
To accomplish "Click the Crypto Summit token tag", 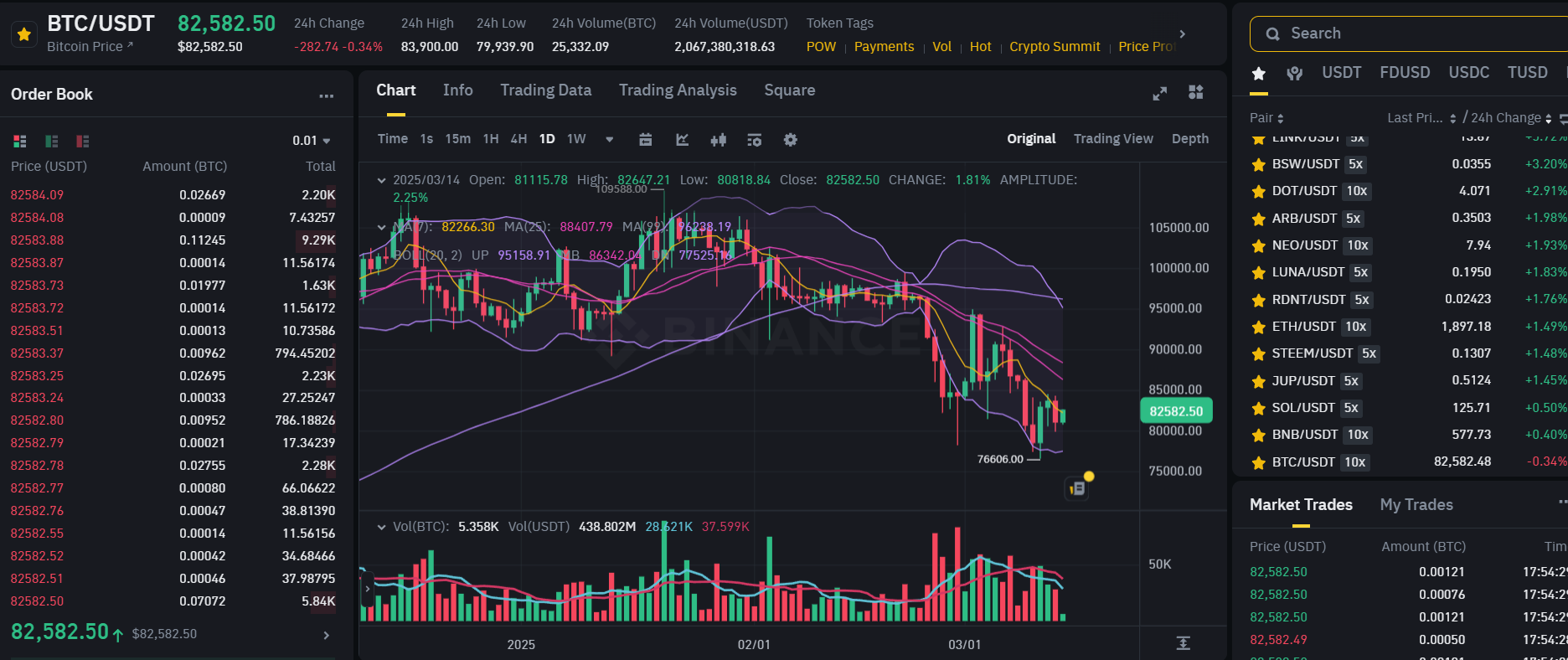I will 1055,47.
